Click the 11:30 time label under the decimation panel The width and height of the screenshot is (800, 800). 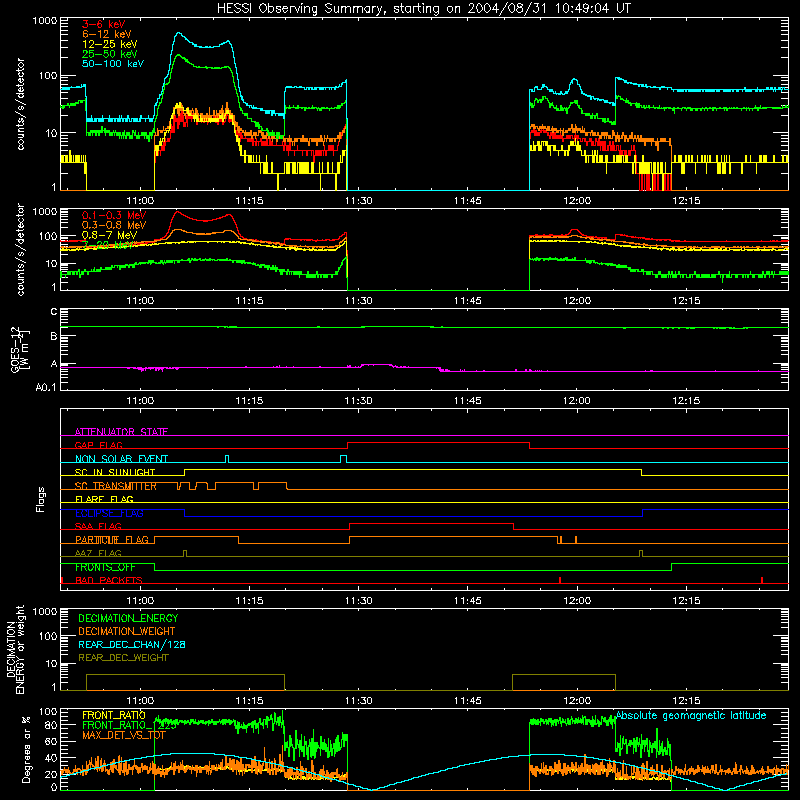point(358,701)
